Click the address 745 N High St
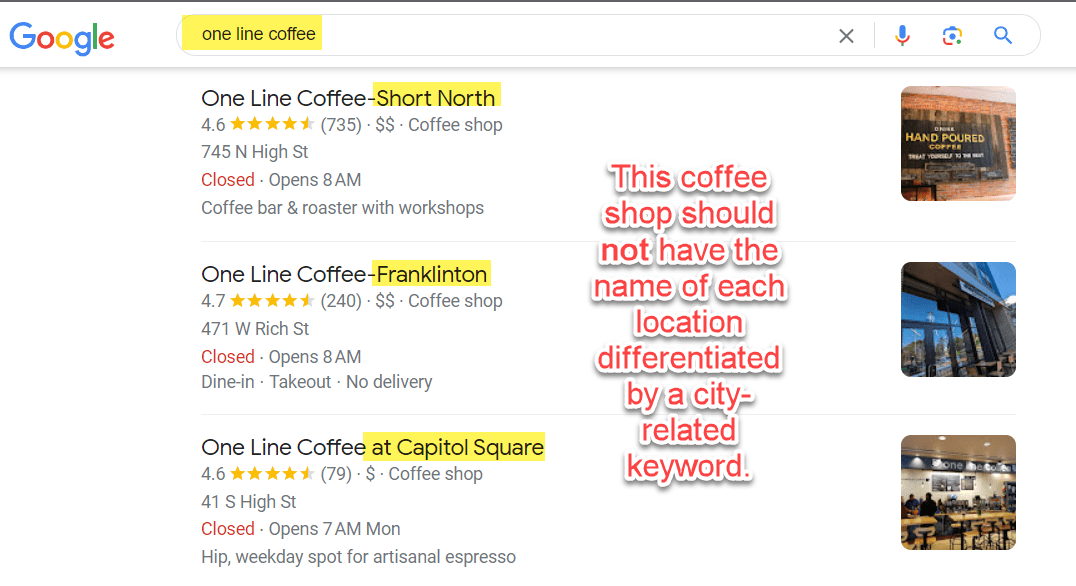 (x=255, y=152)
